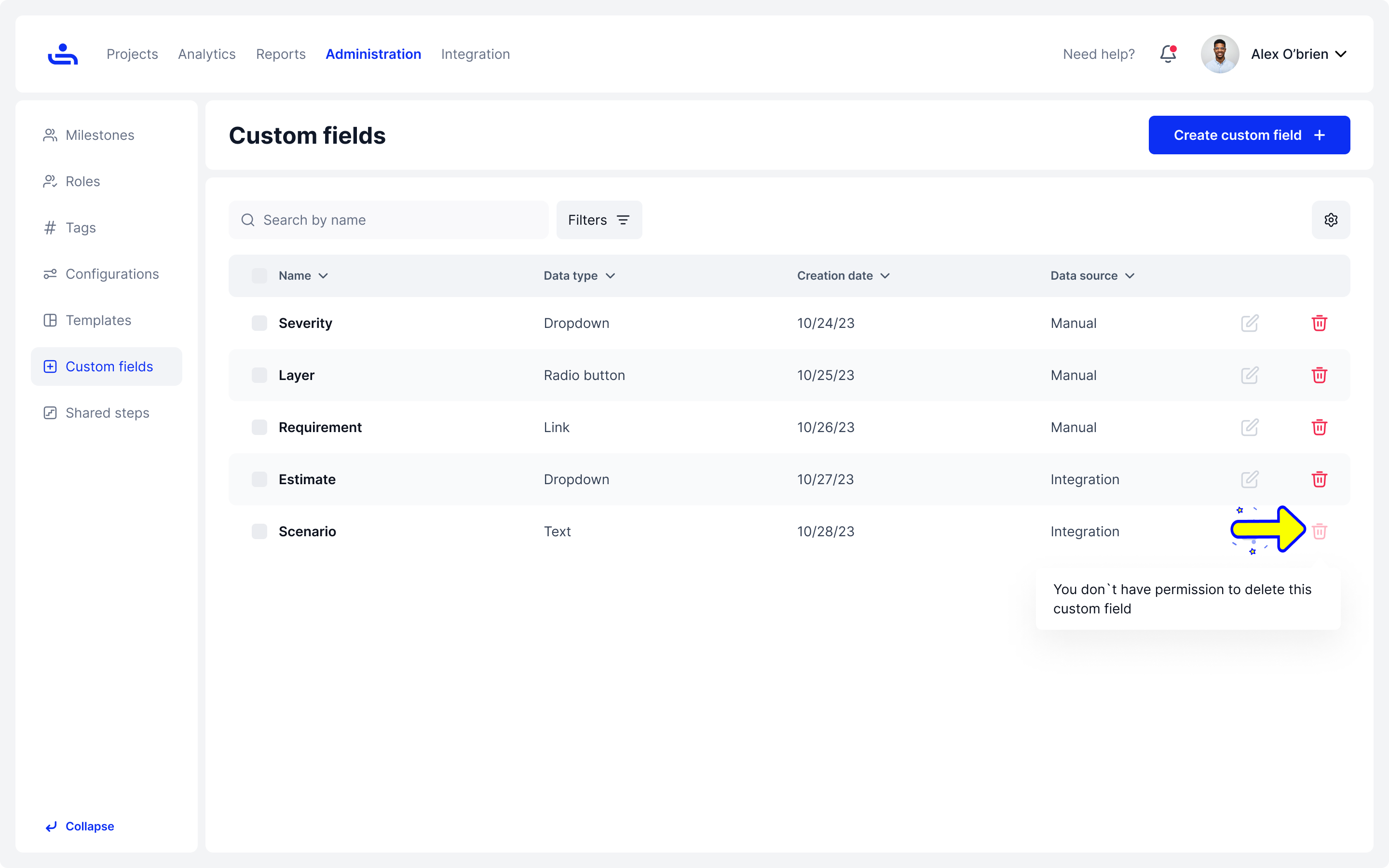
Task: Click Alex O'brien's profile avatar
Action: tap(1220, 54)
